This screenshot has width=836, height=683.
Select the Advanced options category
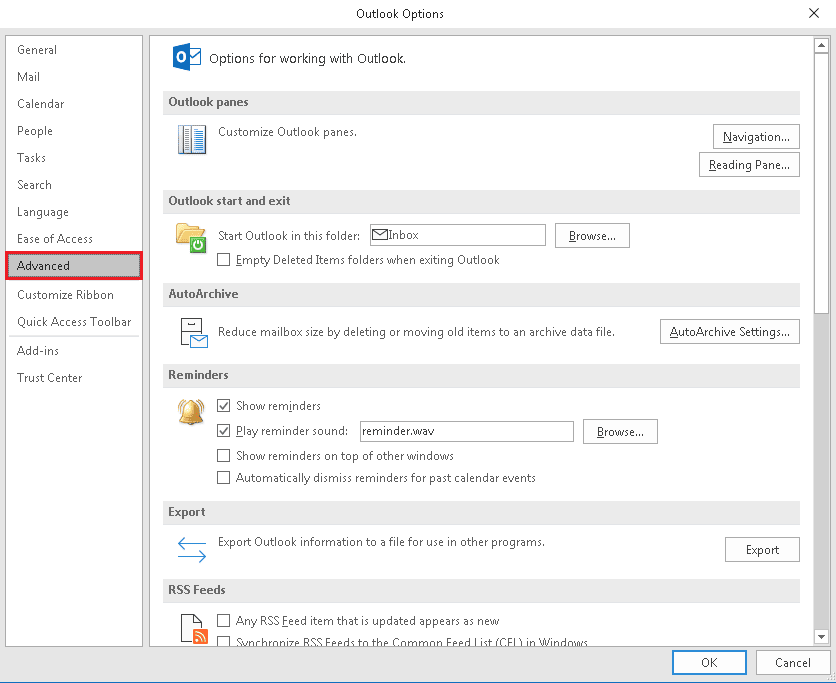(x=74, y=266)
